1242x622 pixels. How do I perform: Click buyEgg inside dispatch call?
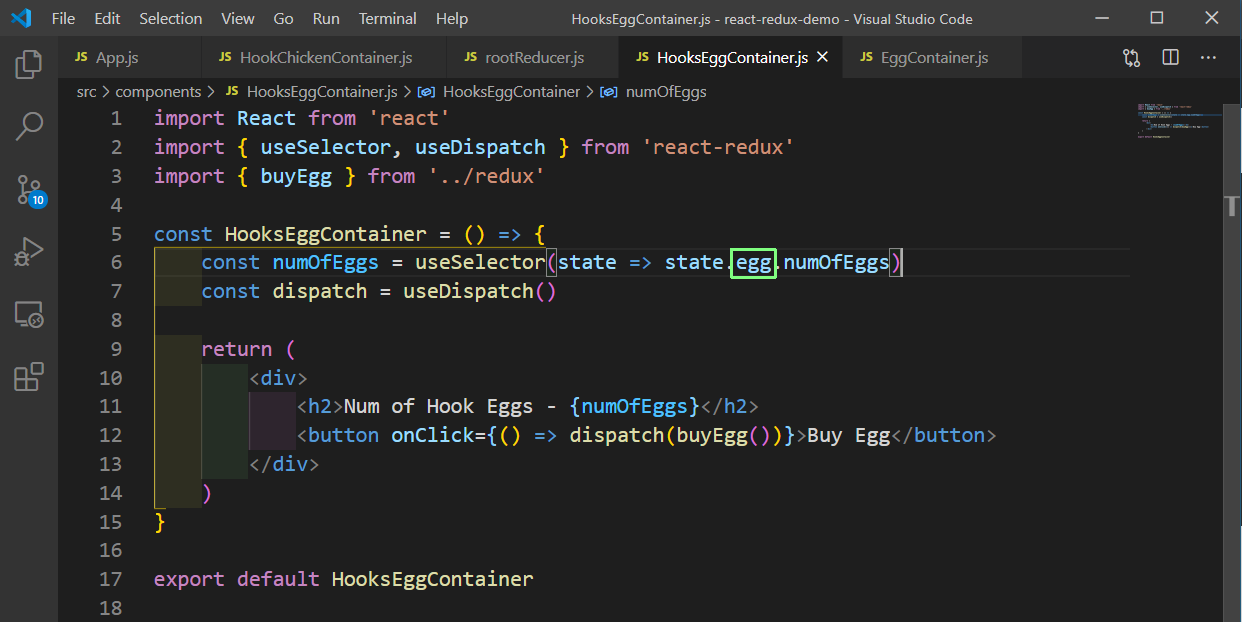click(x=712, y=436)
